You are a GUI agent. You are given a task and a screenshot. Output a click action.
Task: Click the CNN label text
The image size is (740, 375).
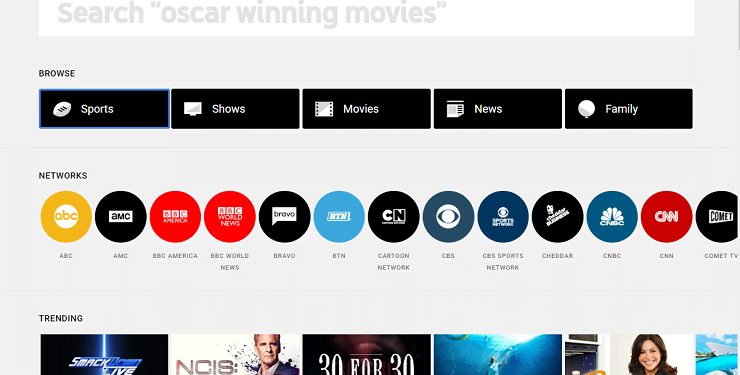[666, 256]
